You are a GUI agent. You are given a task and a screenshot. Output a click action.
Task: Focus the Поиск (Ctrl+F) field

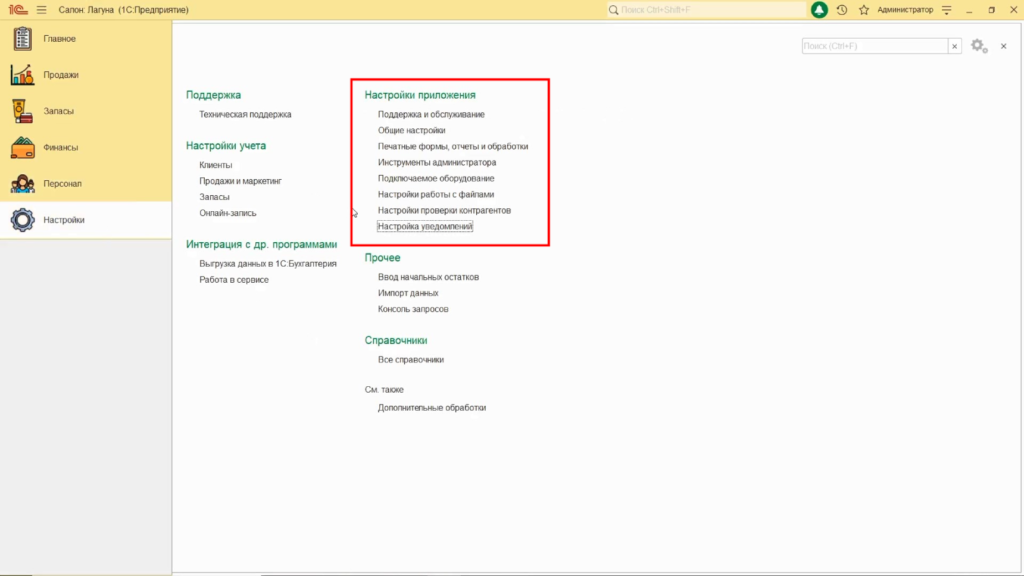[874, 46]
